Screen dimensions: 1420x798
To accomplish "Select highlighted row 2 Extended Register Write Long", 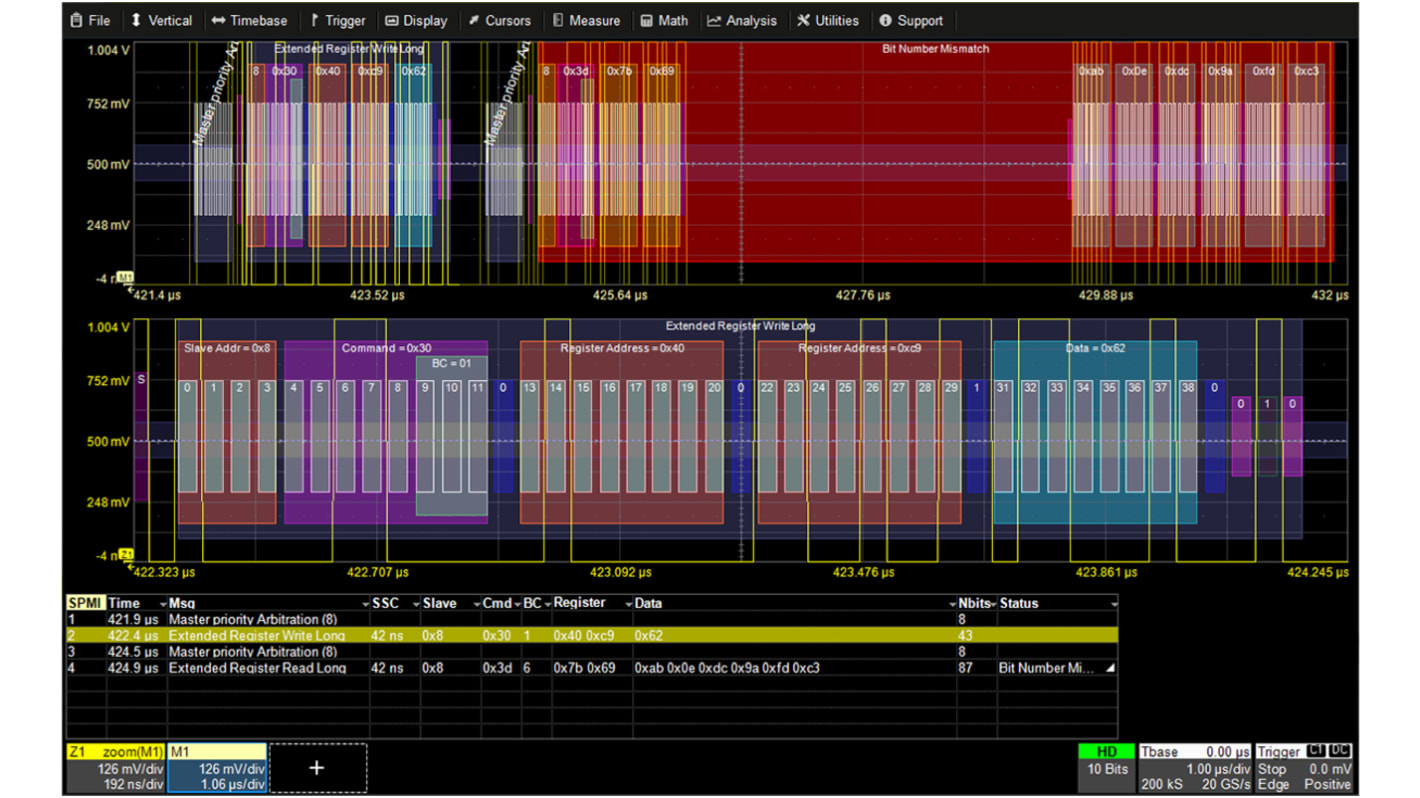I will pos(590,635).
